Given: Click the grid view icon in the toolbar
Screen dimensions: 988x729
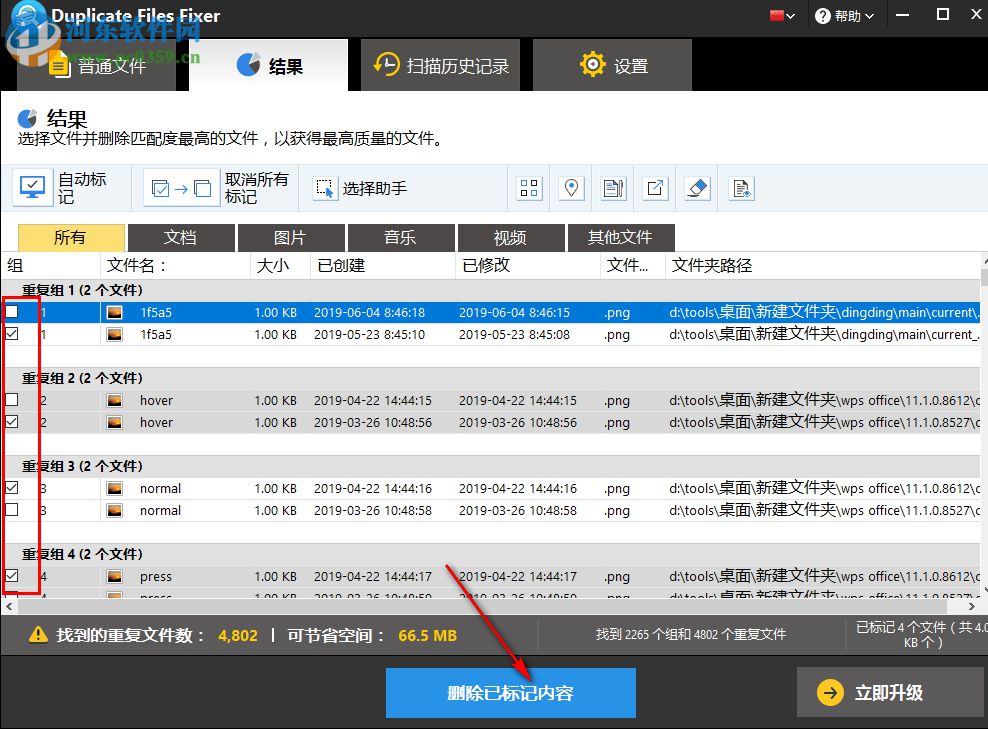Looking at the screenshot, I should [x=529, y=187].
